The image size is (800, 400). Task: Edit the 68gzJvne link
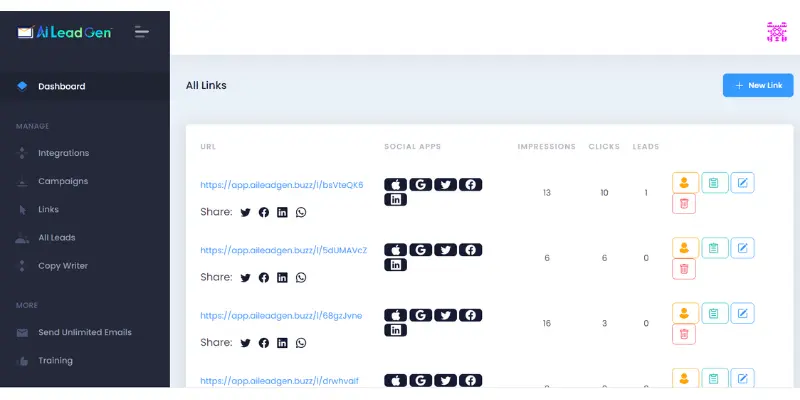point(742,313)
